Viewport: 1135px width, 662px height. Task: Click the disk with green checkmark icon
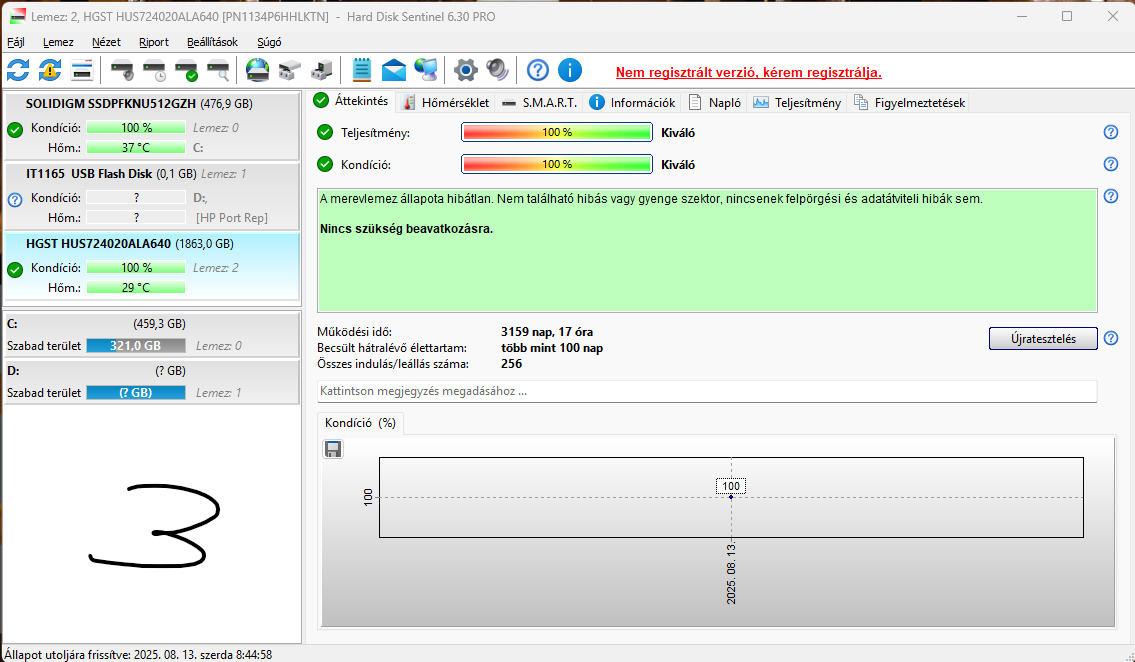pyautogui.click(x=187, y=70)
